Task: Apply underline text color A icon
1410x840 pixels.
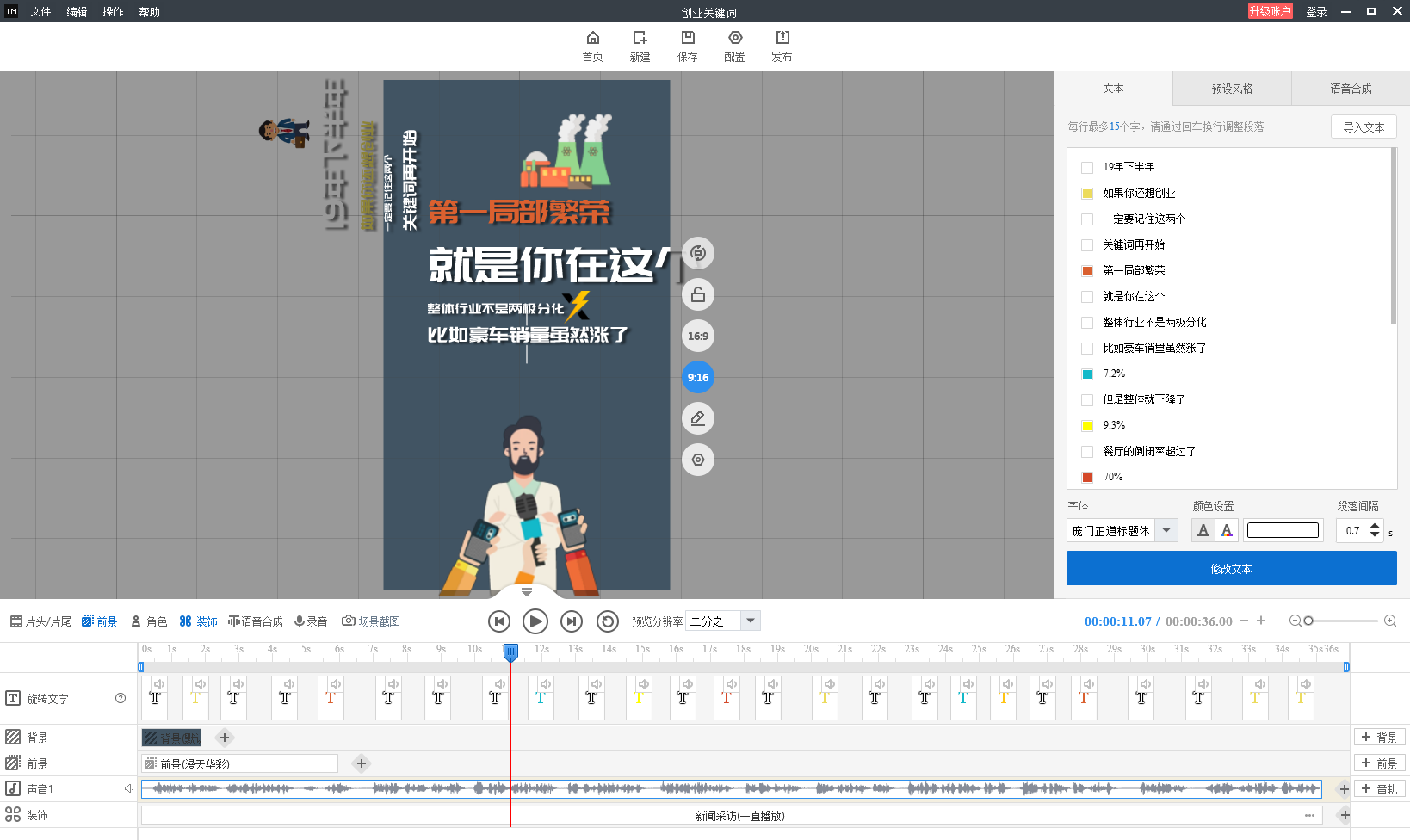Action: coord(1203,530)
